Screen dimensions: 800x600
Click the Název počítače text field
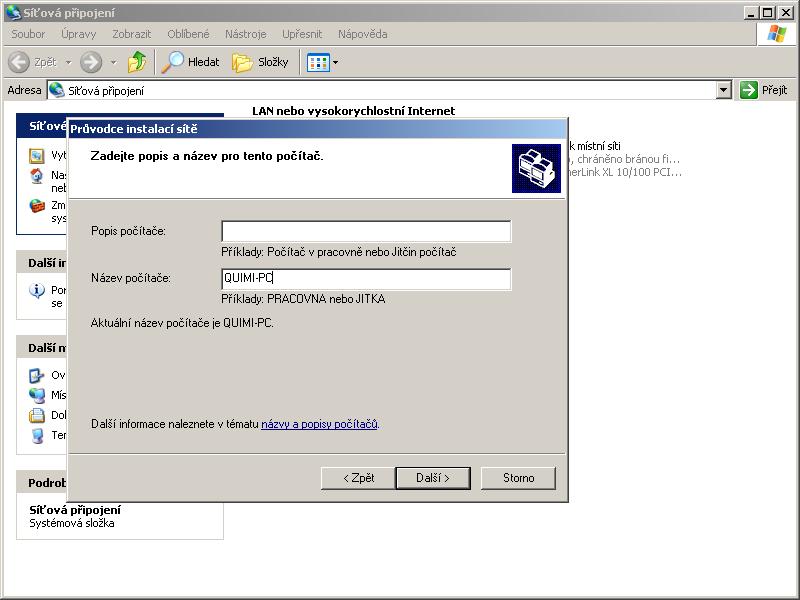tap(366, 279)
